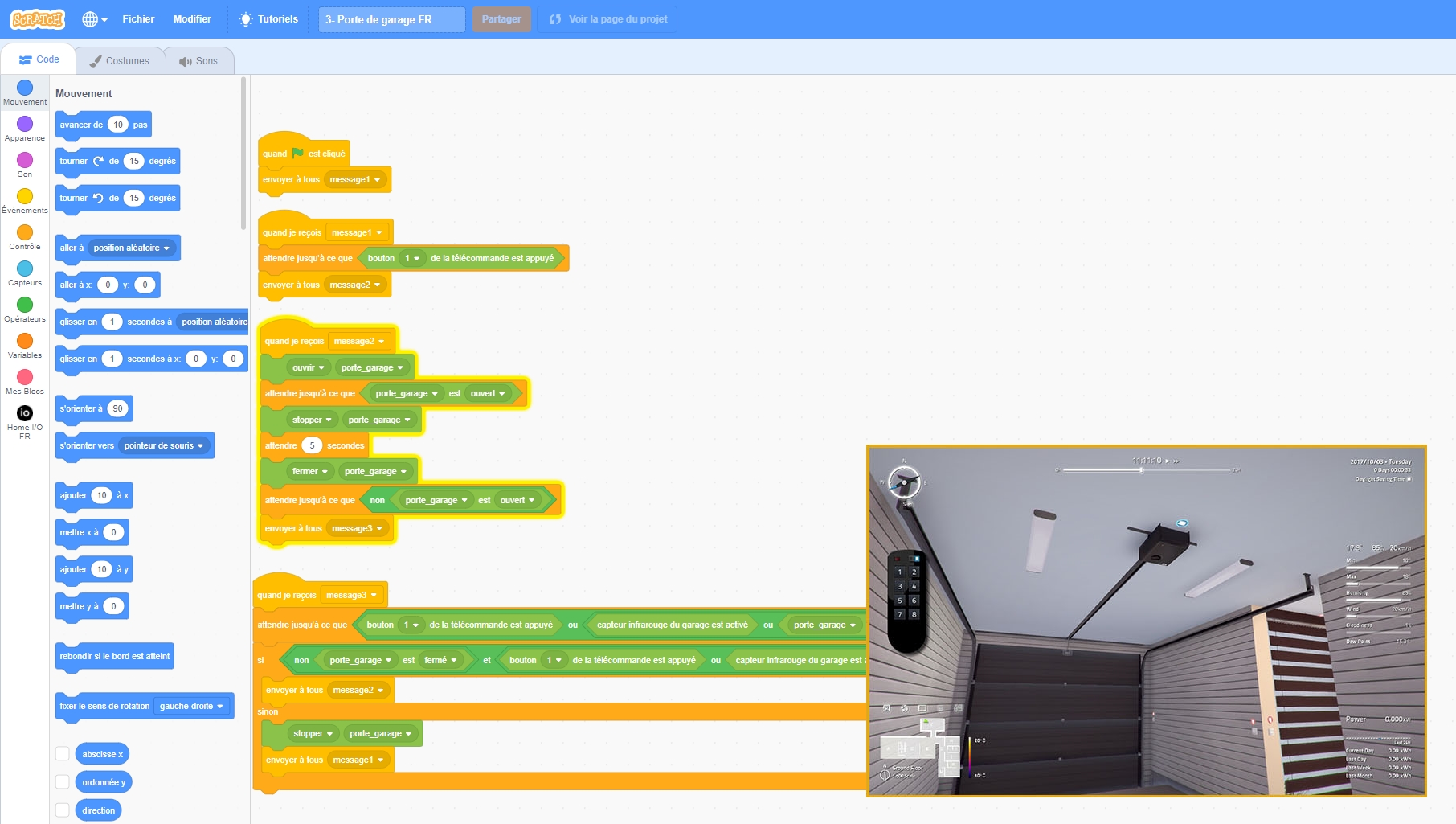Click the Partager button

(x=501, y=19)
